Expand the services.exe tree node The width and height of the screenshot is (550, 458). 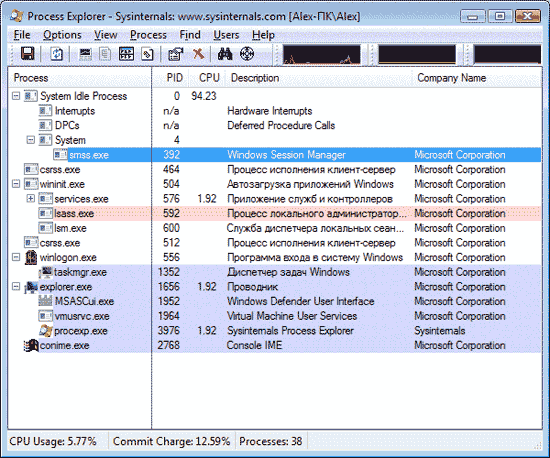coord(31,198)
